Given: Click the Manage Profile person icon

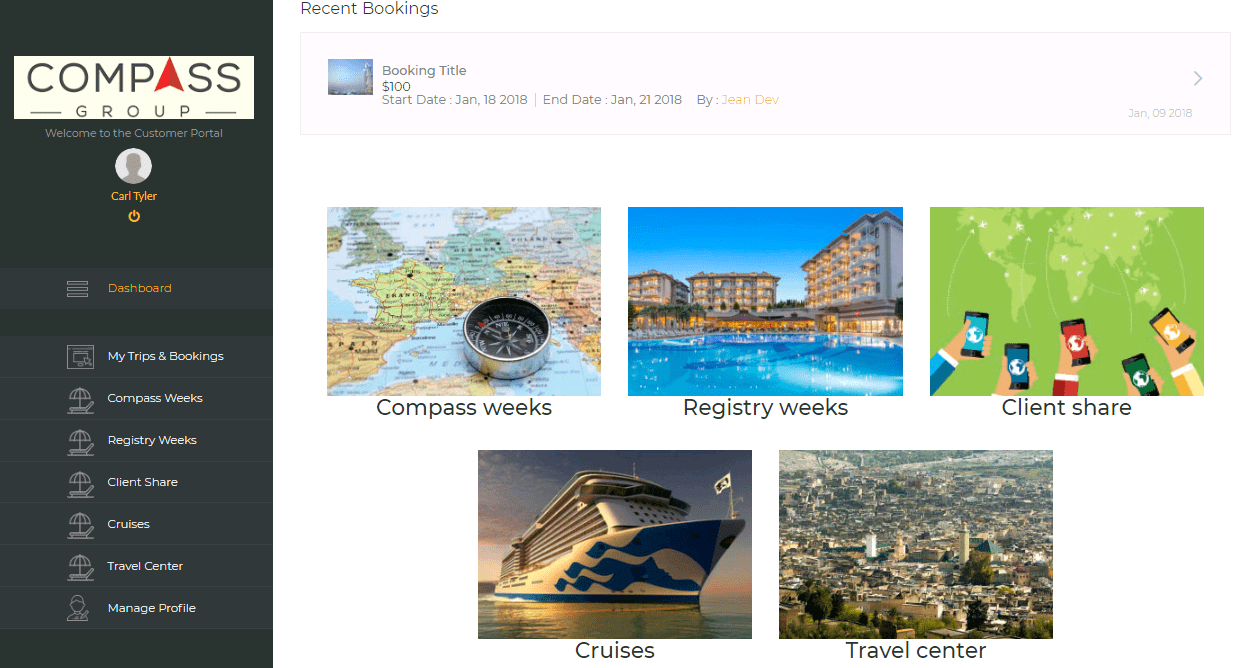Looking at the screenshot, I should (x=78, y=608).
